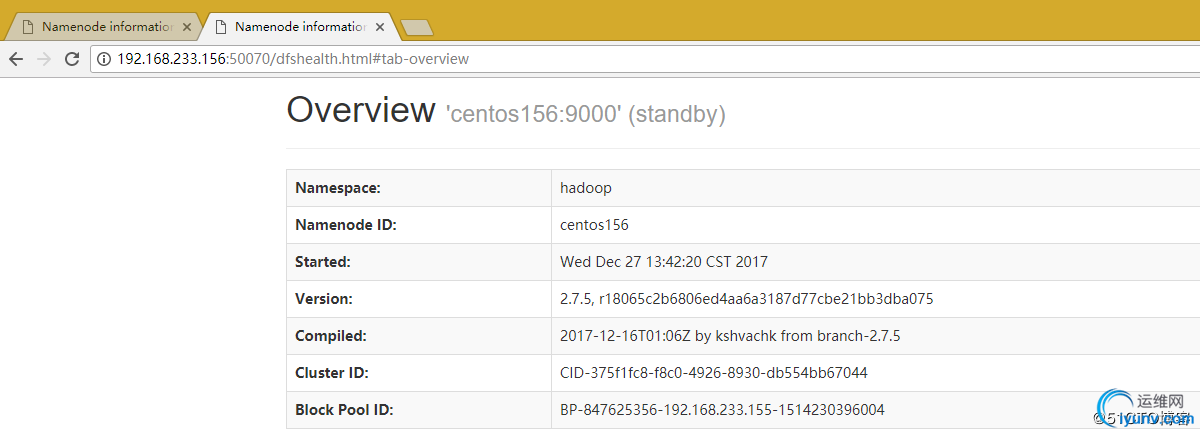This screenshot has width=1200, height=435.
Task: Click the 'centos156:9000' (standby) subtitle
Action: 585,114
